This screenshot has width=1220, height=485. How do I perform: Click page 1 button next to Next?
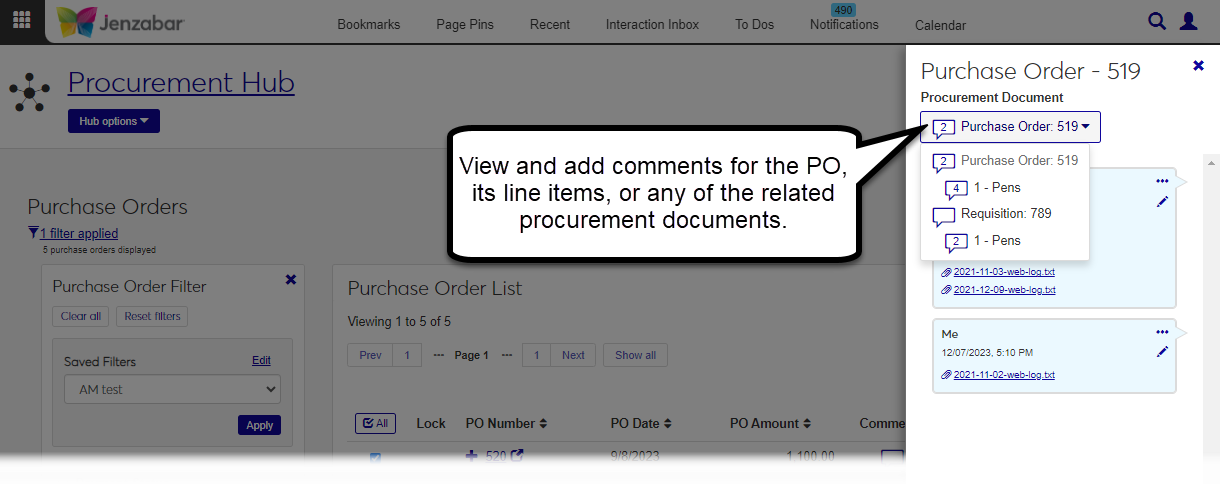pyautogui.click(x=537, y=355)
